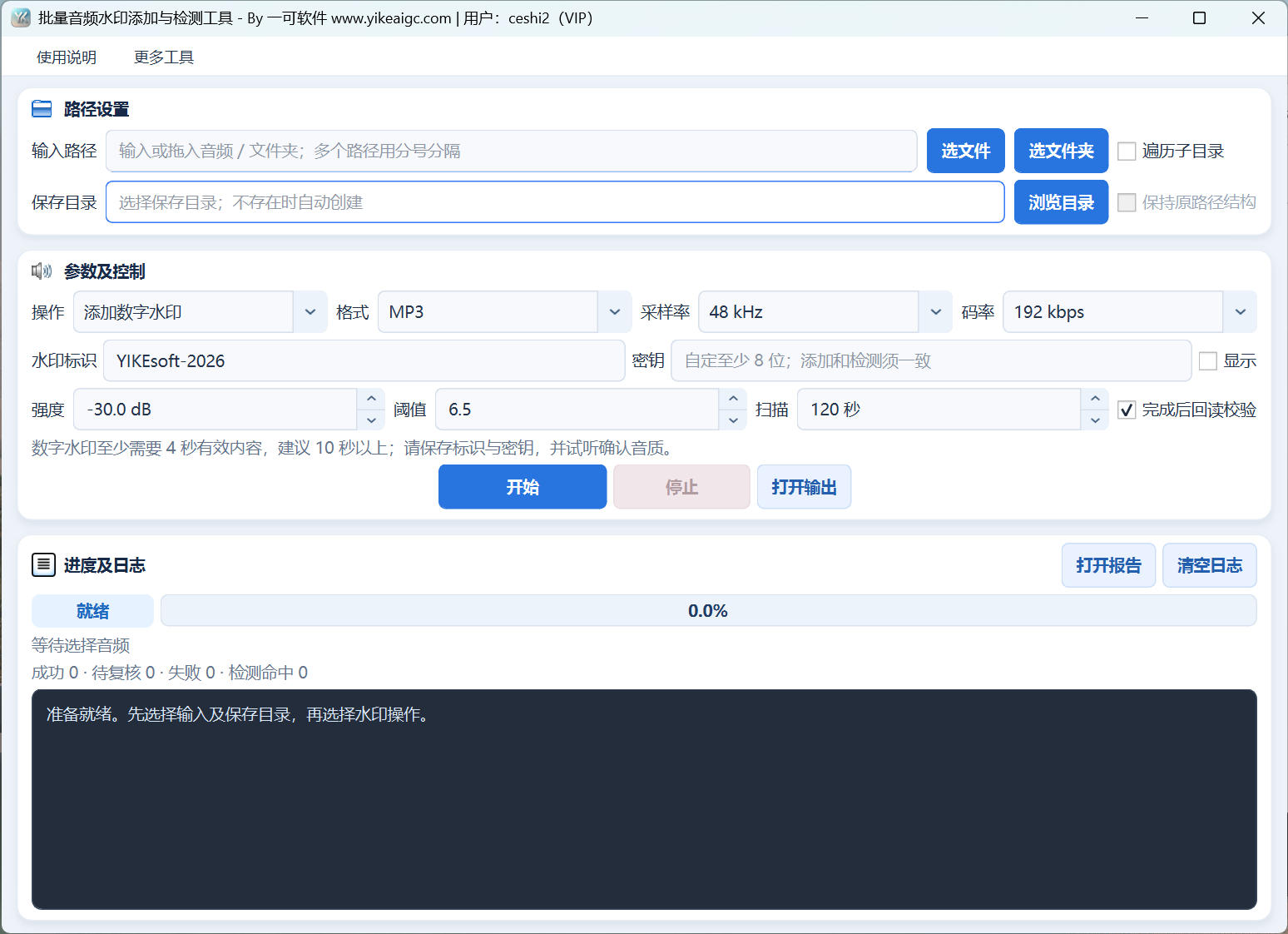The width and height of the screenshot is (1288, 934).
Task: Click the 阈值 value field 6.5
Action: coord(577,410)
